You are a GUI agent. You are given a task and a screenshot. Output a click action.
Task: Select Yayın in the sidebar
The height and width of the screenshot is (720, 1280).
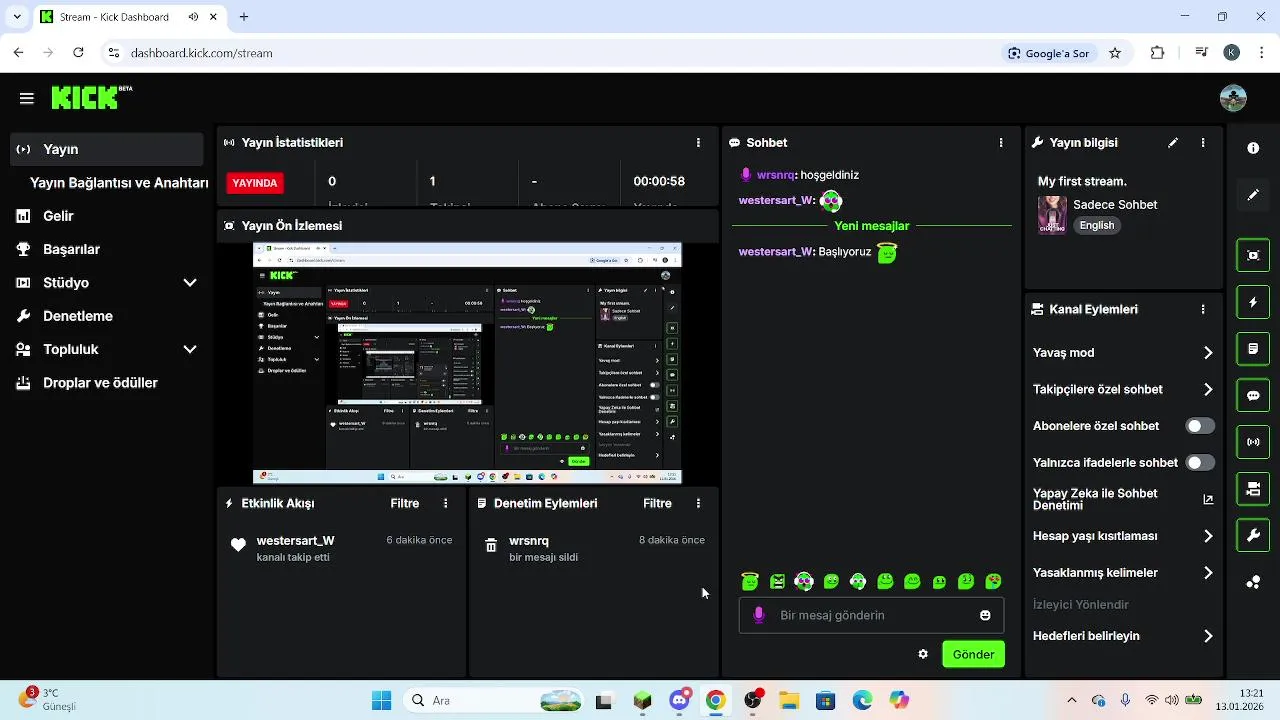click(107, 149)
